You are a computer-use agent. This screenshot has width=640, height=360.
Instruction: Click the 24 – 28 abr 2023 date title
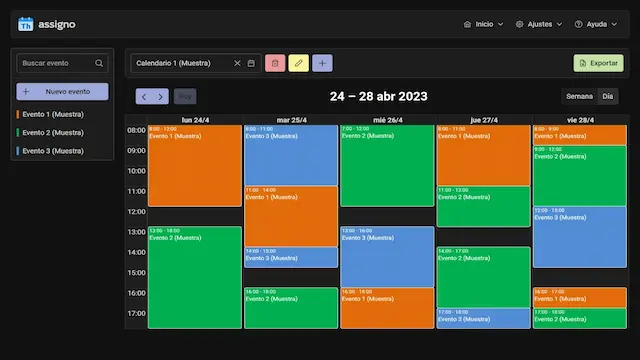[379, 96]
